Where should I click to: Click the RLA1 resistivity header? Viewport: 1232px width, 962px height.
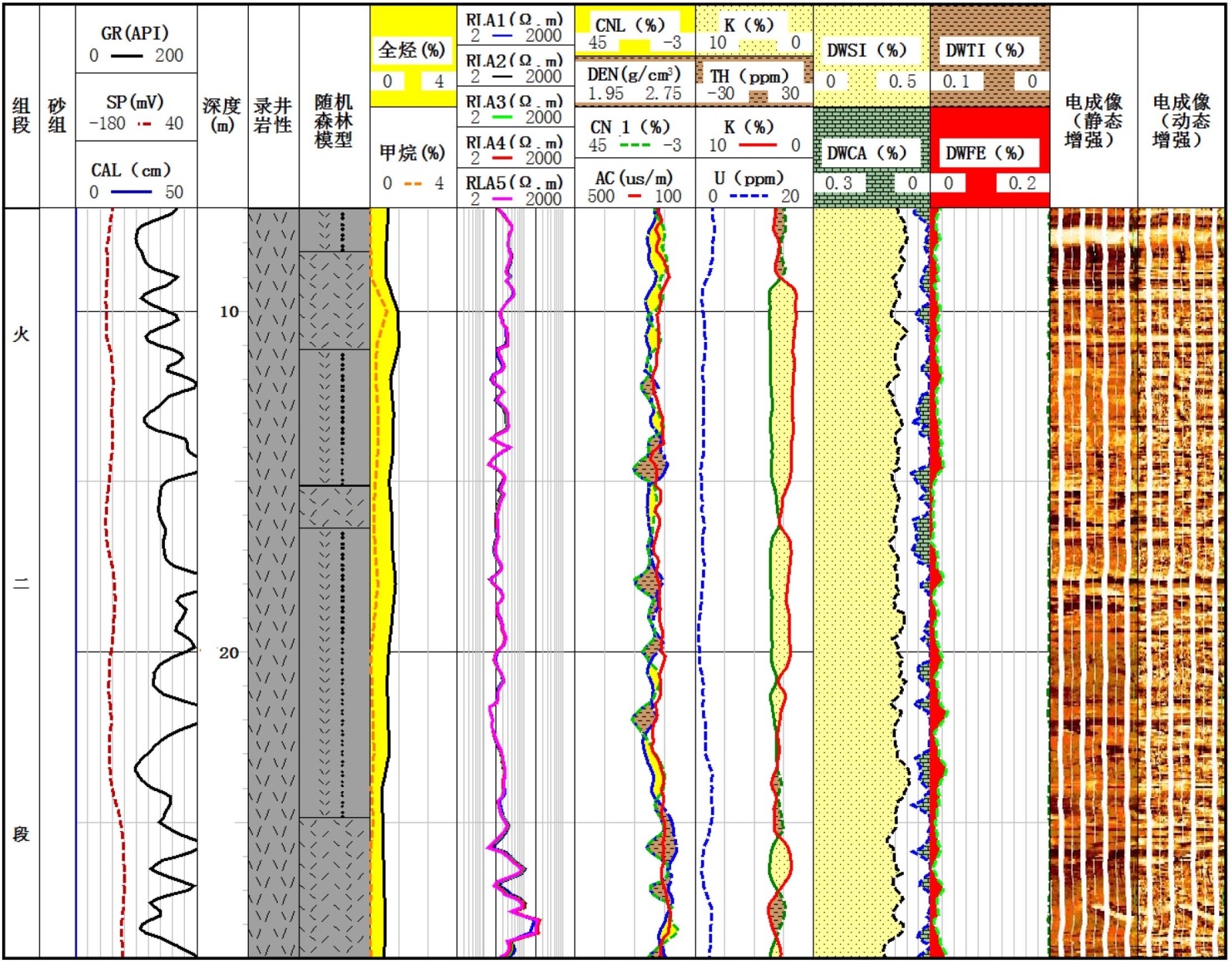tap(515, 20)
